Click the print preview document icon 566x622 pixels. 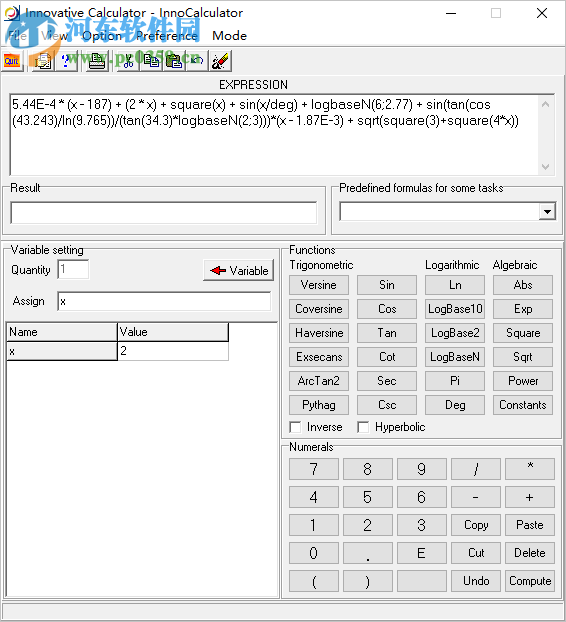[x=43, y=61]
